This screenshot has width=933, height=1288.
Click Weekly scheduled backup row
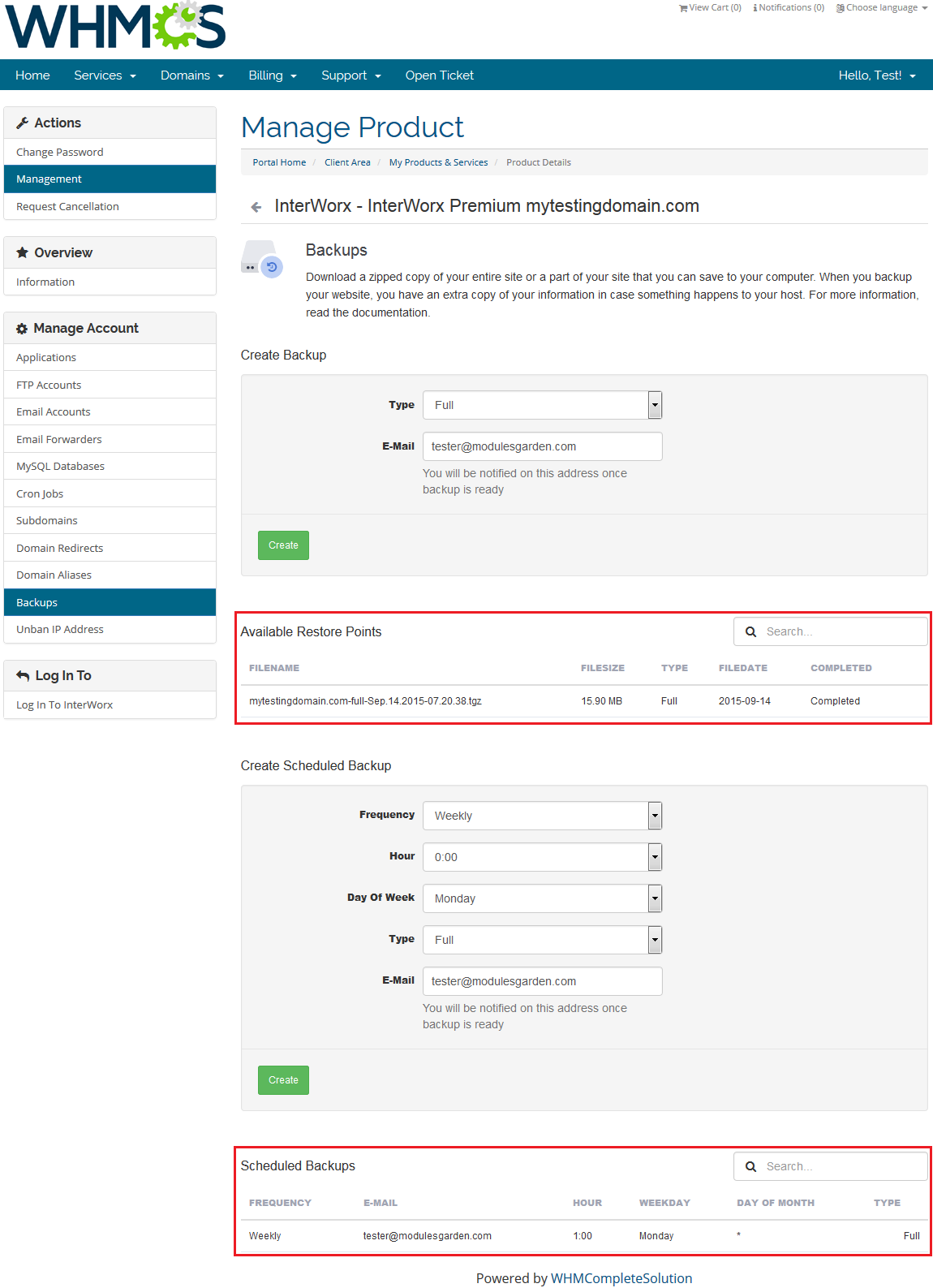coord(584,1236)
